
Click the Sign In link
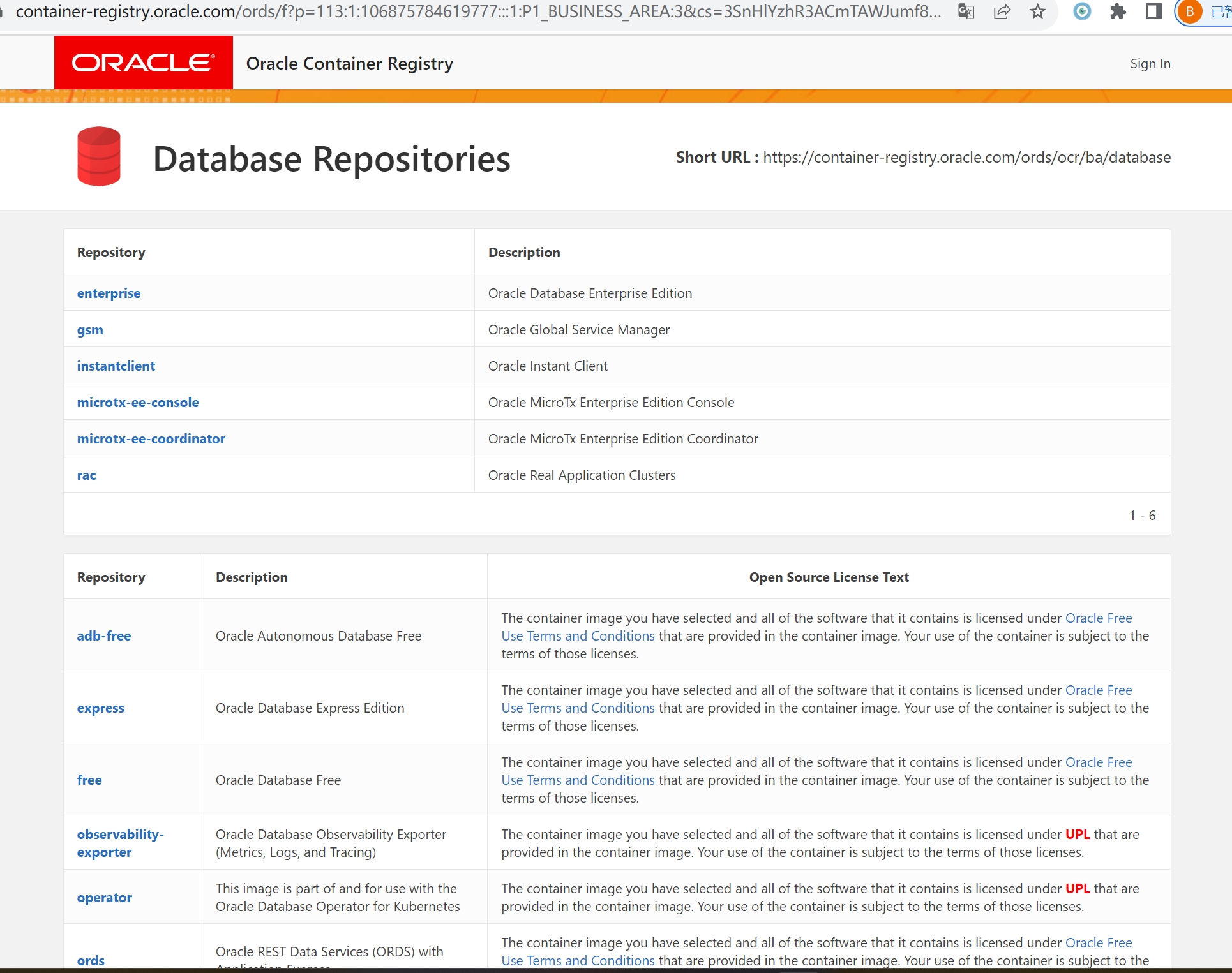(x=1150, y=63)
